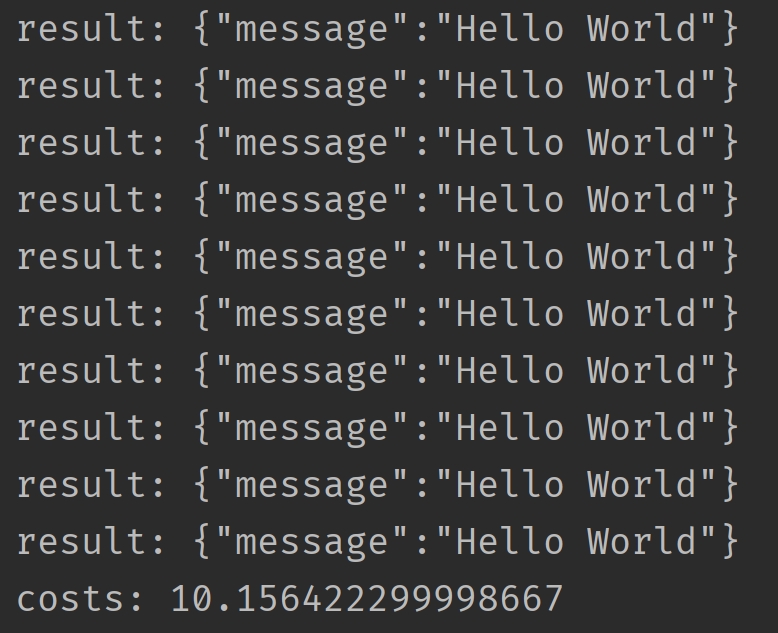This screenshot has width=778, height=633.
Task: Click "message" key in second result line
Action: 312,86
